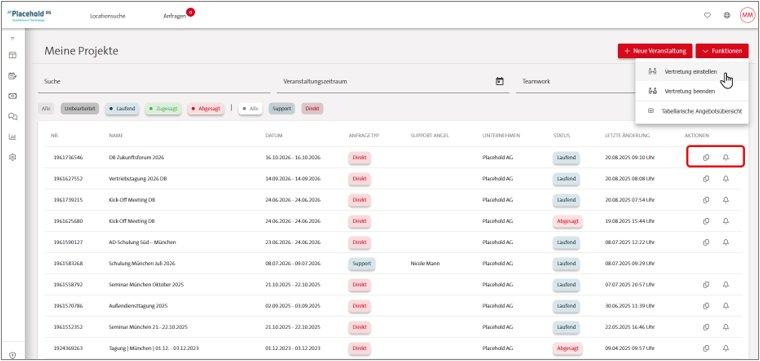760x361 pixels.
Task: Open the DB Zukunftsforum 2026 project
Action: coord(136,157)
